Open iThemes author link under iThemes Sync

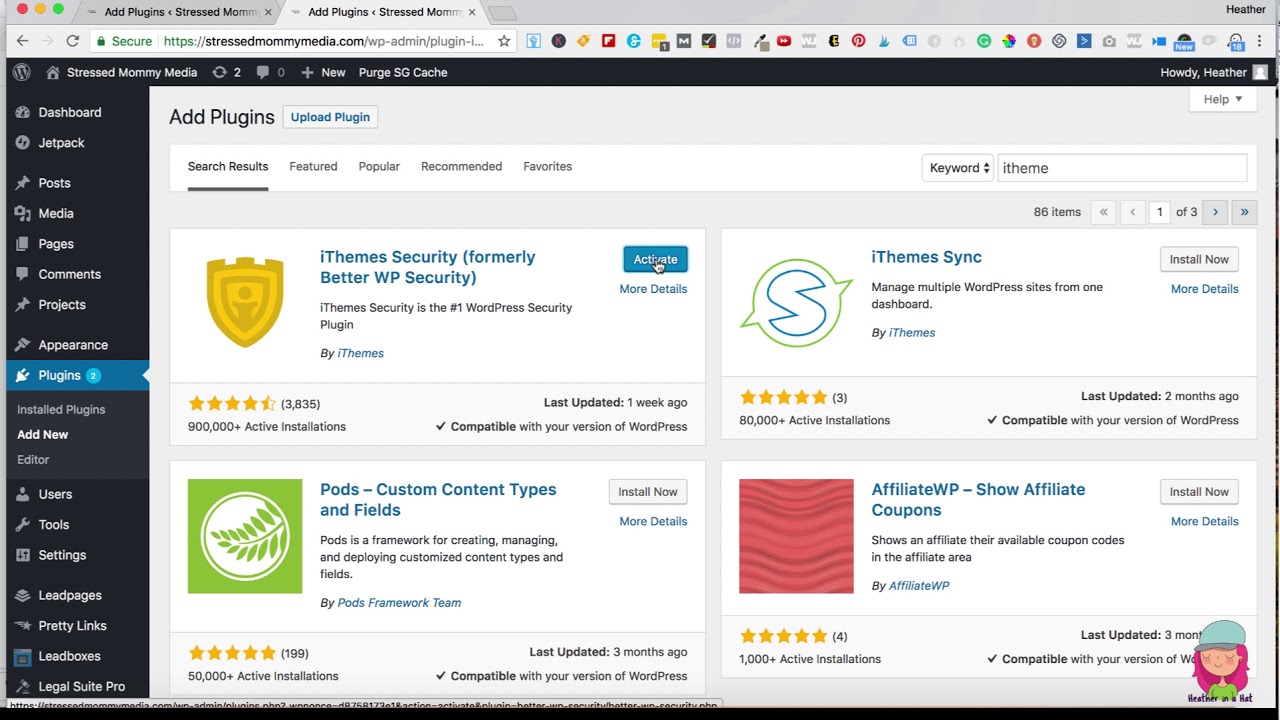point(912,333)
